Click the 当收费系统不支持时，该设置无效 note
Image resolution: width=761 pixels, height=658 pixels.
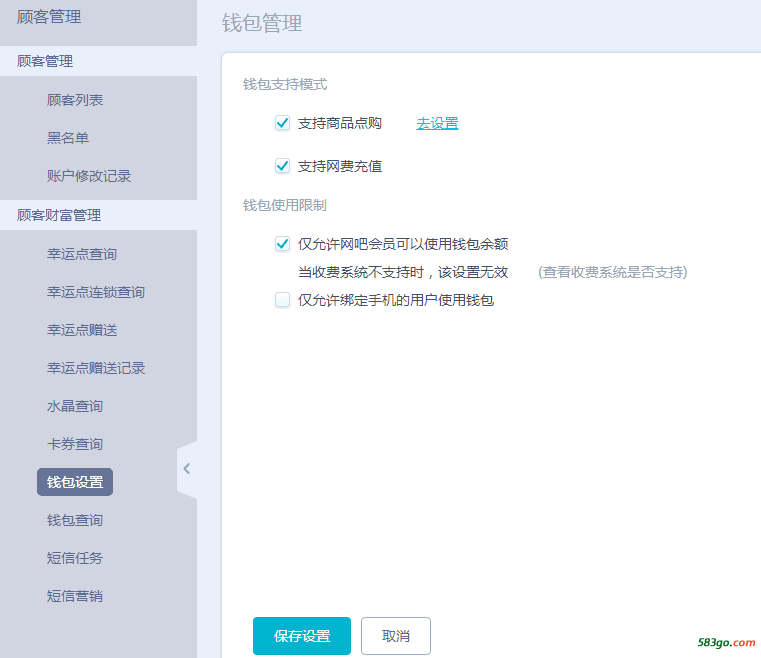click(x=403, y=272)
